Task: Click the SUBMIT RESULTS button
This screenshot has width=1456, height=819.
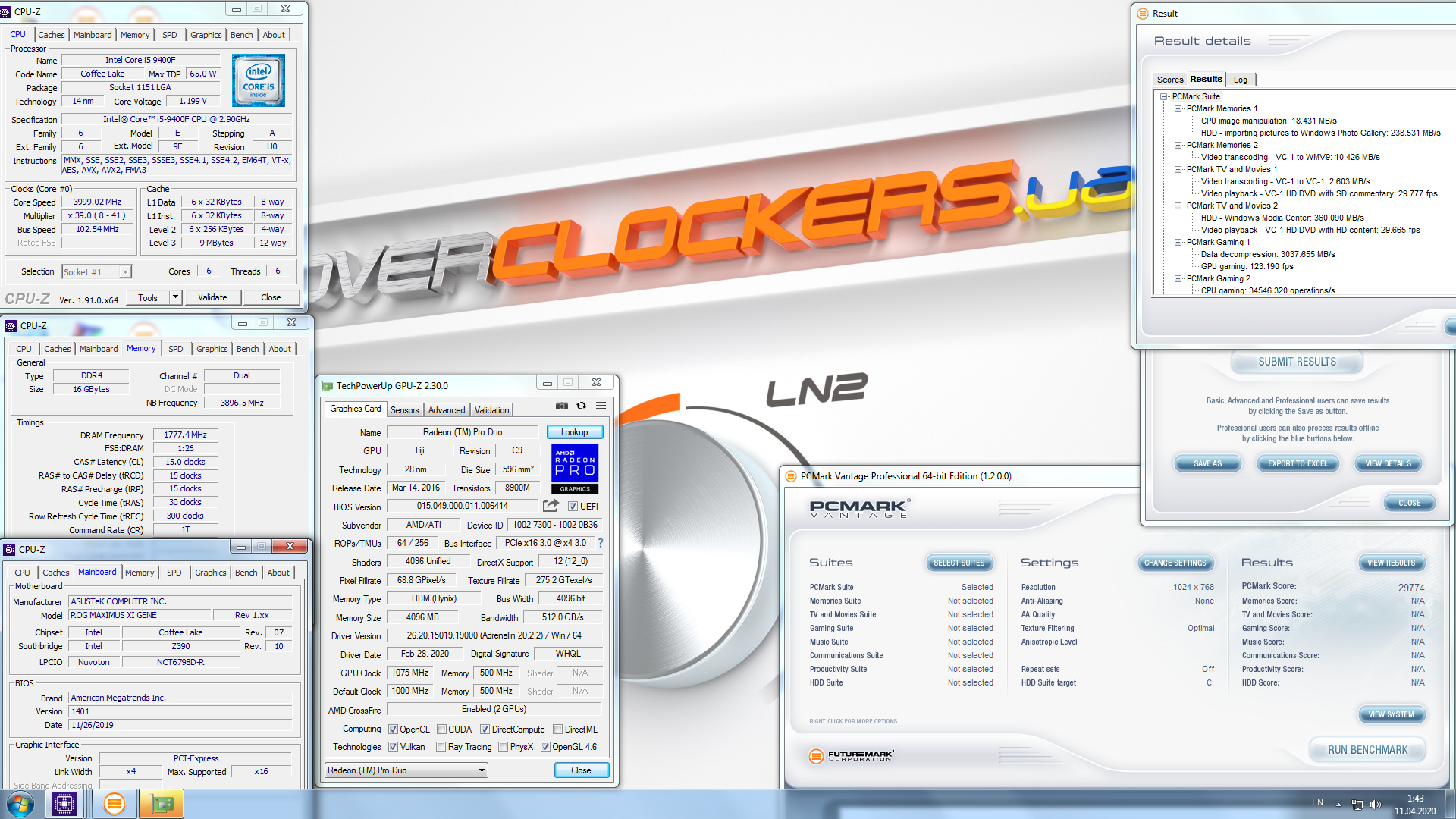Action: point(1297,362)
